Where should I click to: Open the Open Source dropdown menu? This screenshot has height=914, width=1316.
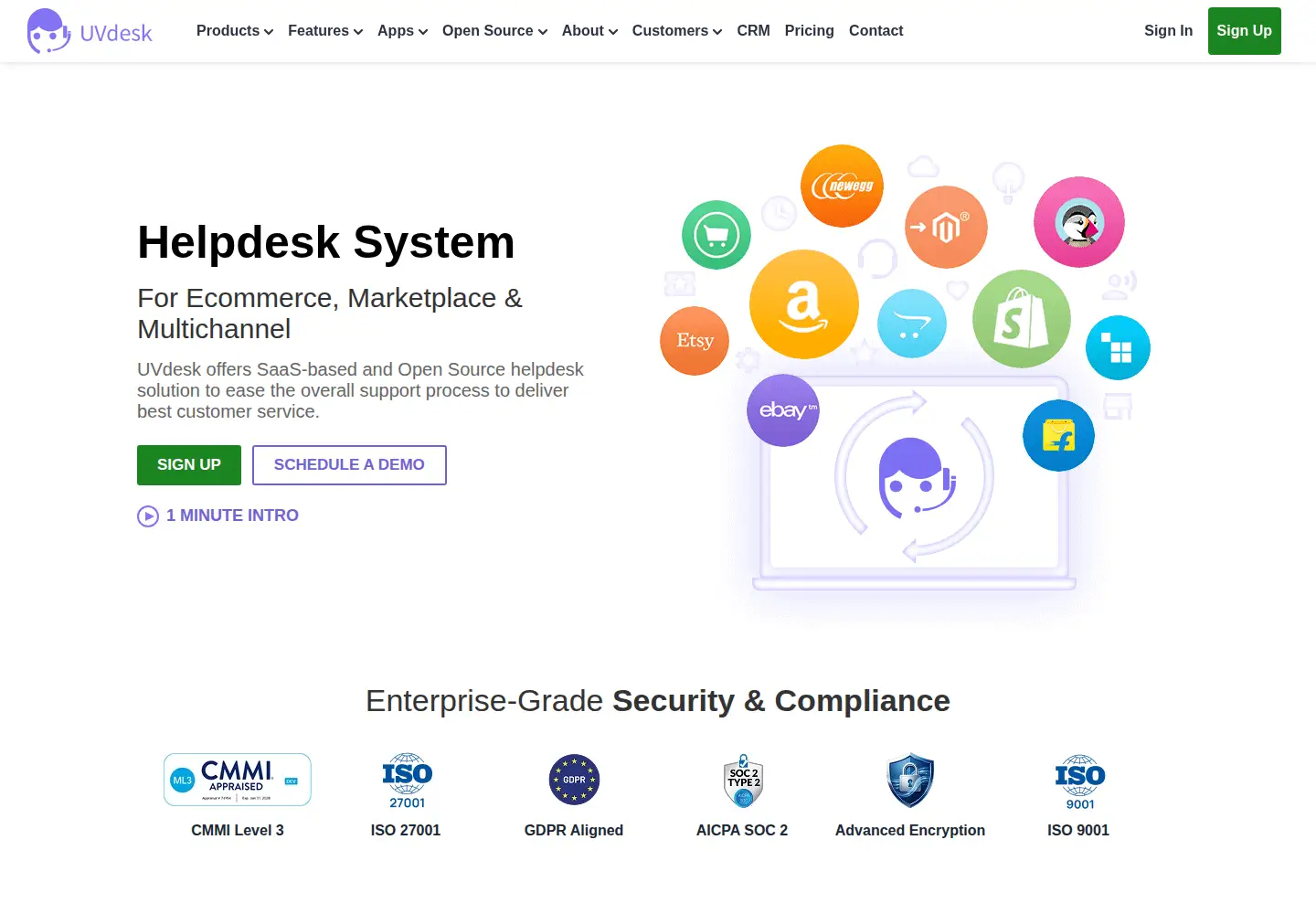(x=495, y=31)
